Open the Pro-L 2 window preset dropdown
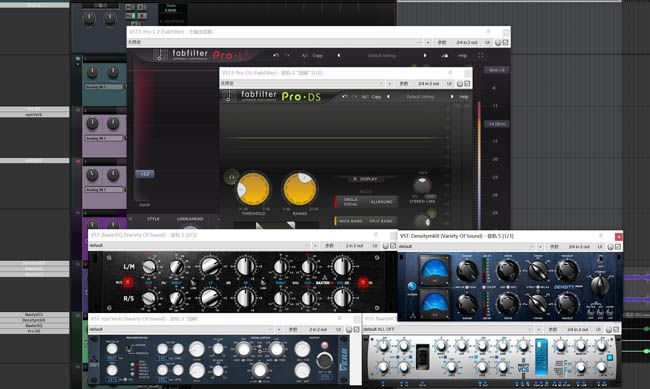Viewport: 650px width, 389px height. coord(275,42)
